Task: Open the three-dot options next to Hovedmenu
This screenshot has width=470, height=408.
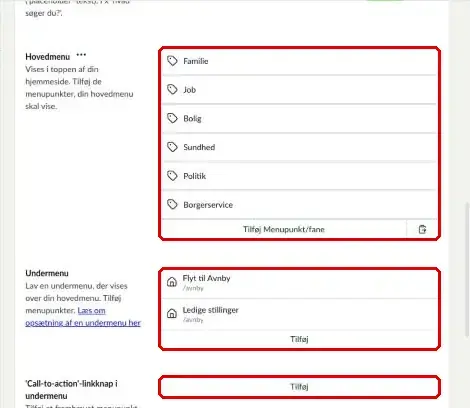Action: tap(81, 55)
